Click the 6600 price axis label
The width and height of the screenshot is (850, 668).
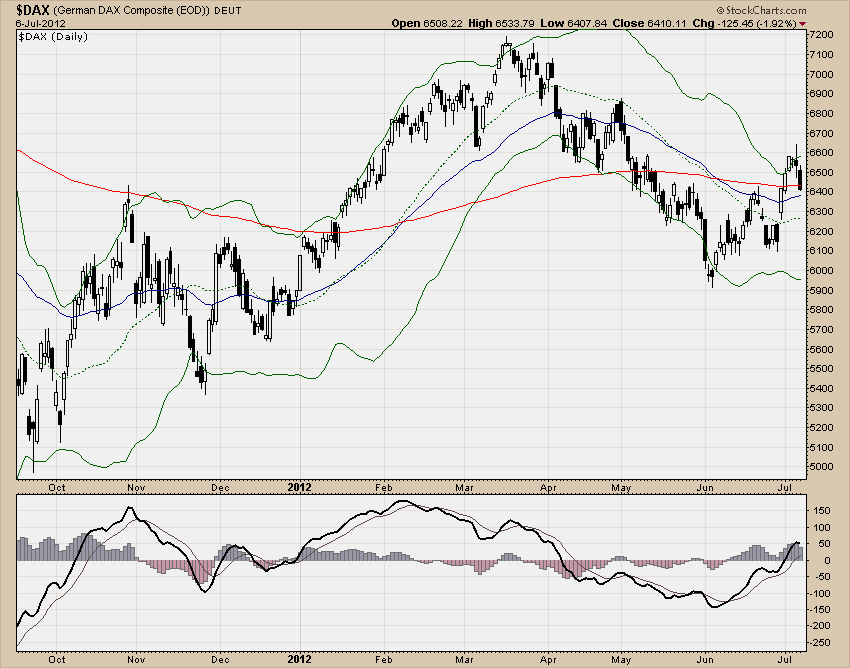click(x=821, y=153)
